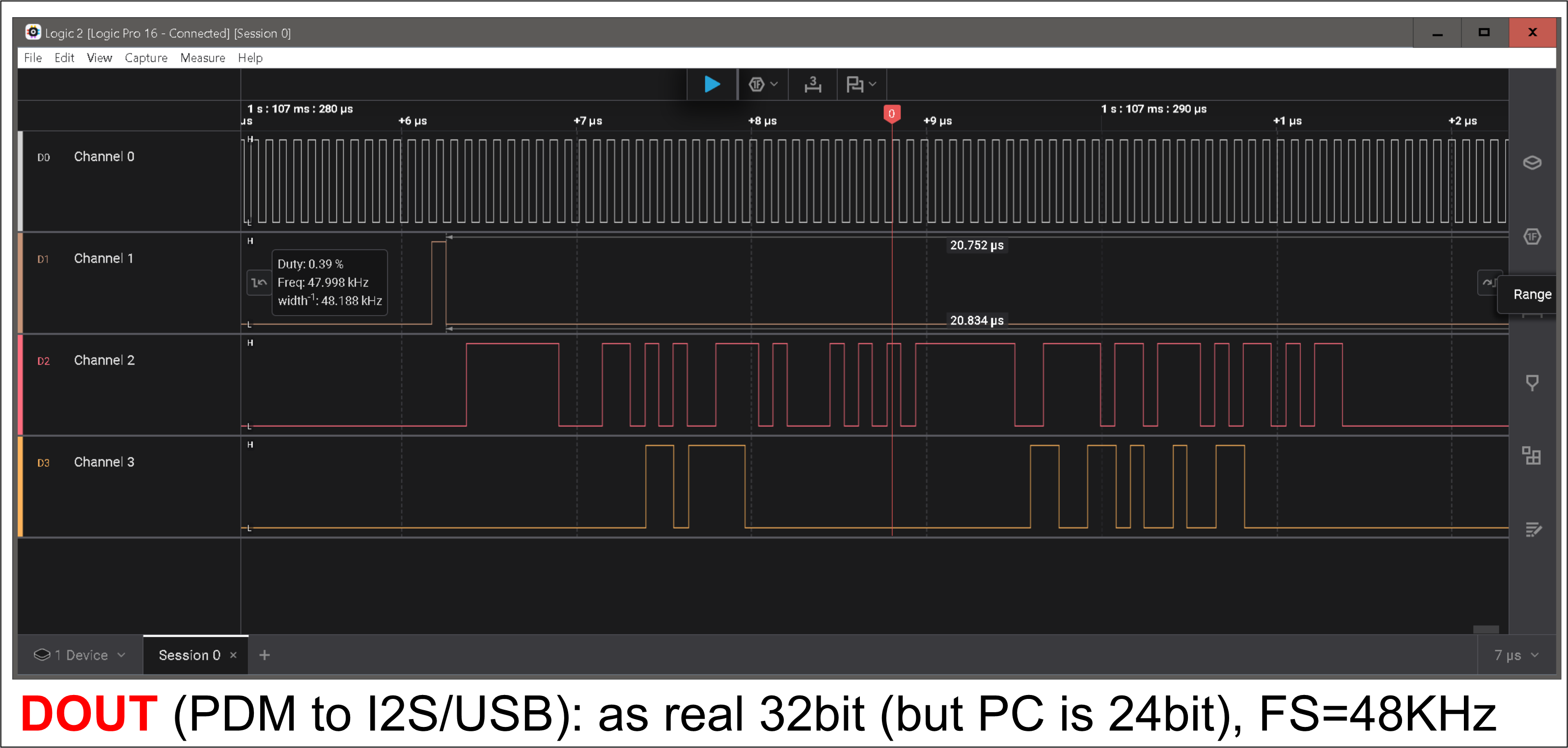Click the timing marker toolbar icon
1568x748 pixels.
pyautogui.click(x=854, y=84)
